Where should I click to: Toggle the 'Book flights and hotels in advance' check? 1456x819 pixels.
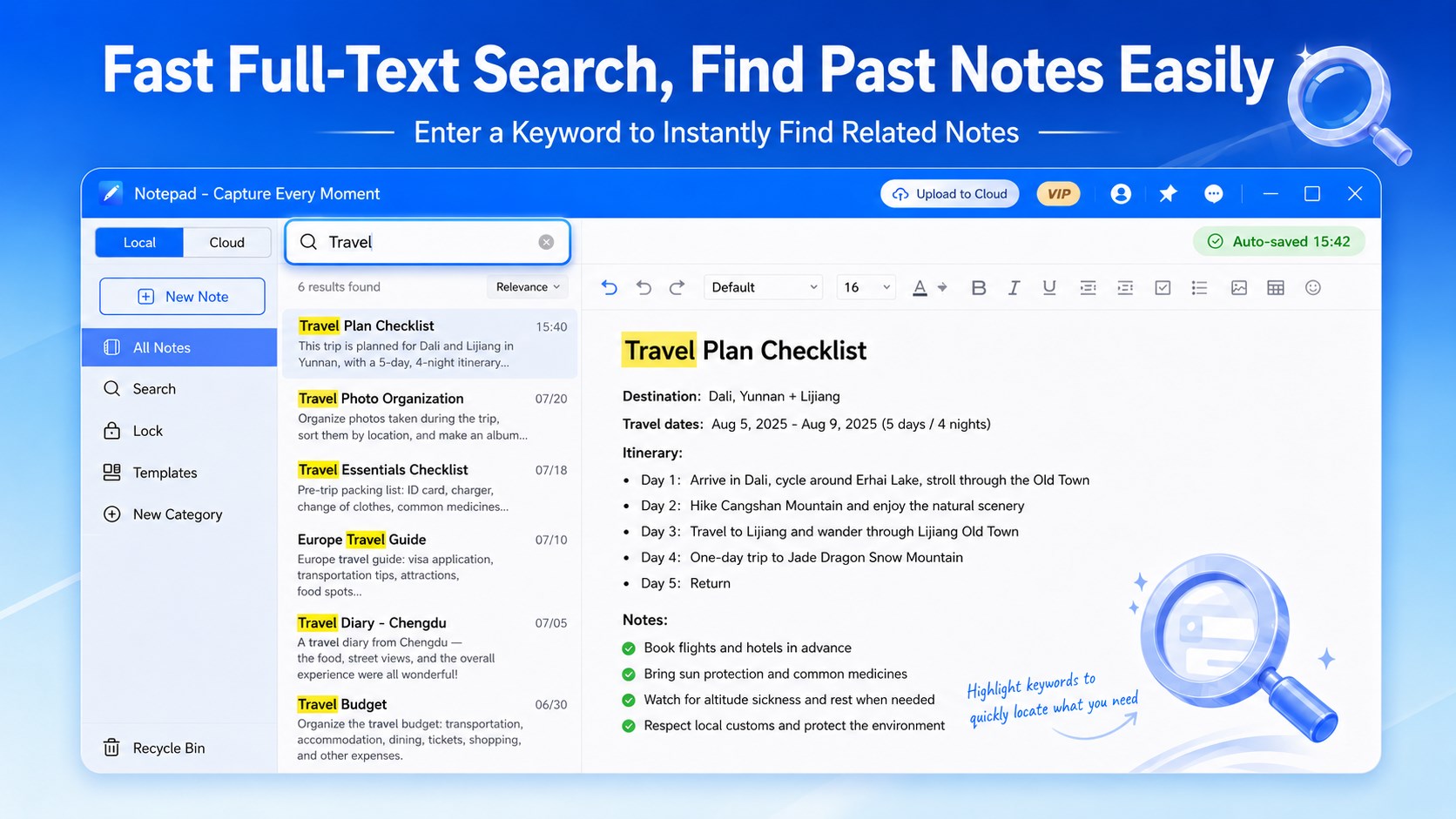click(629, 648)
